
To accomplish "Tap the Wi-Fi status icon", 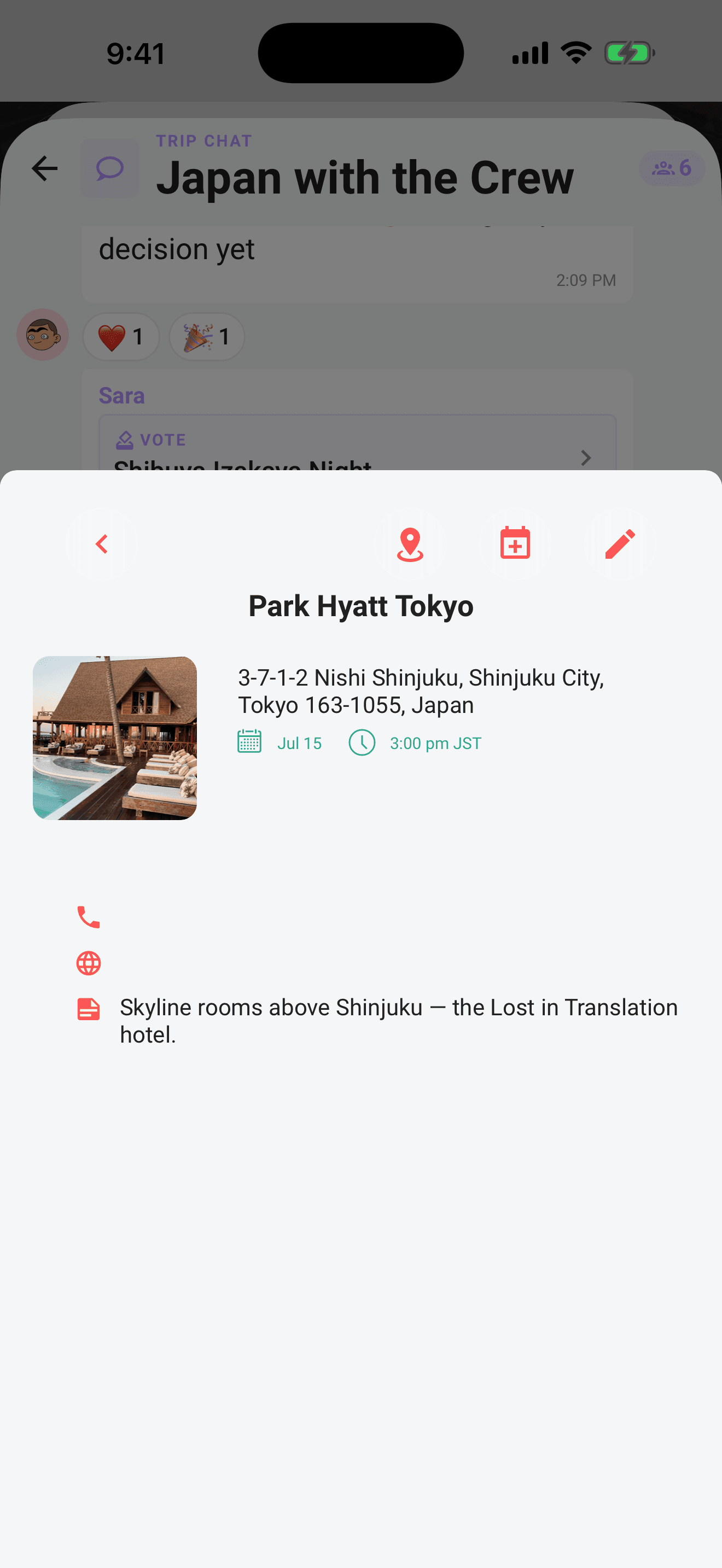I will click(x=576, y=53).
